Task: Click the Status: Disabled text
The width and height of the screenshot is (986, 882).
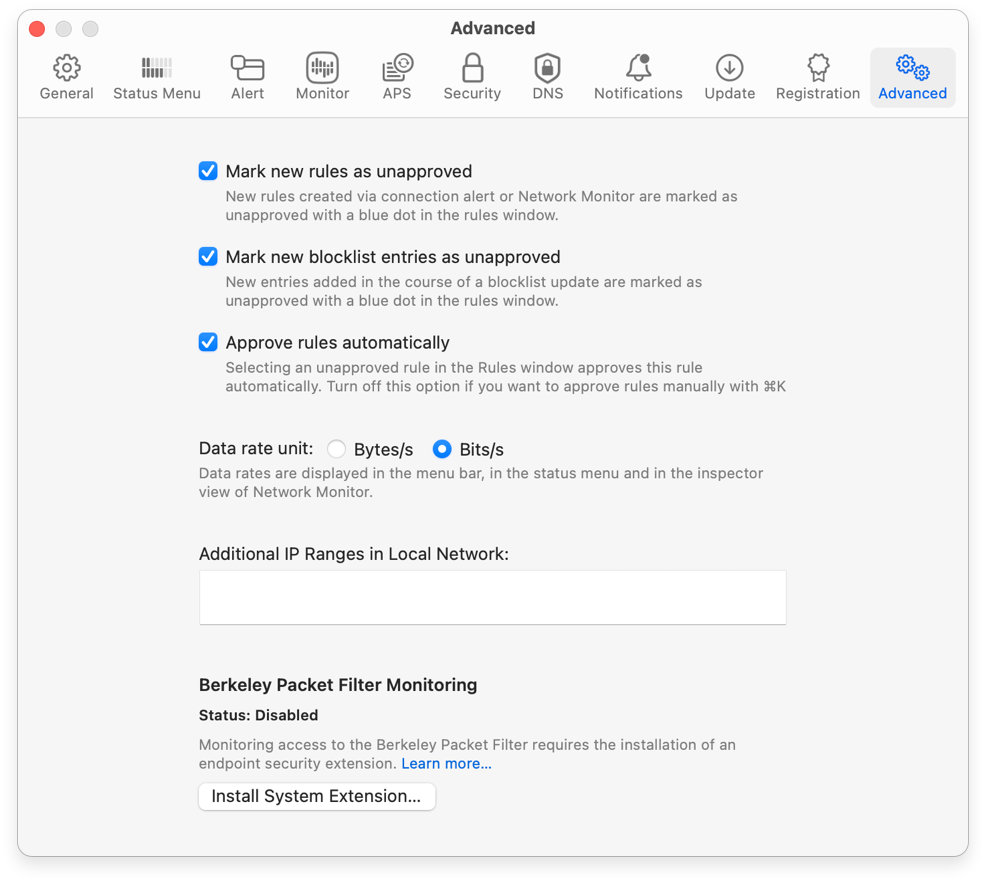Action: coord(258,715)
